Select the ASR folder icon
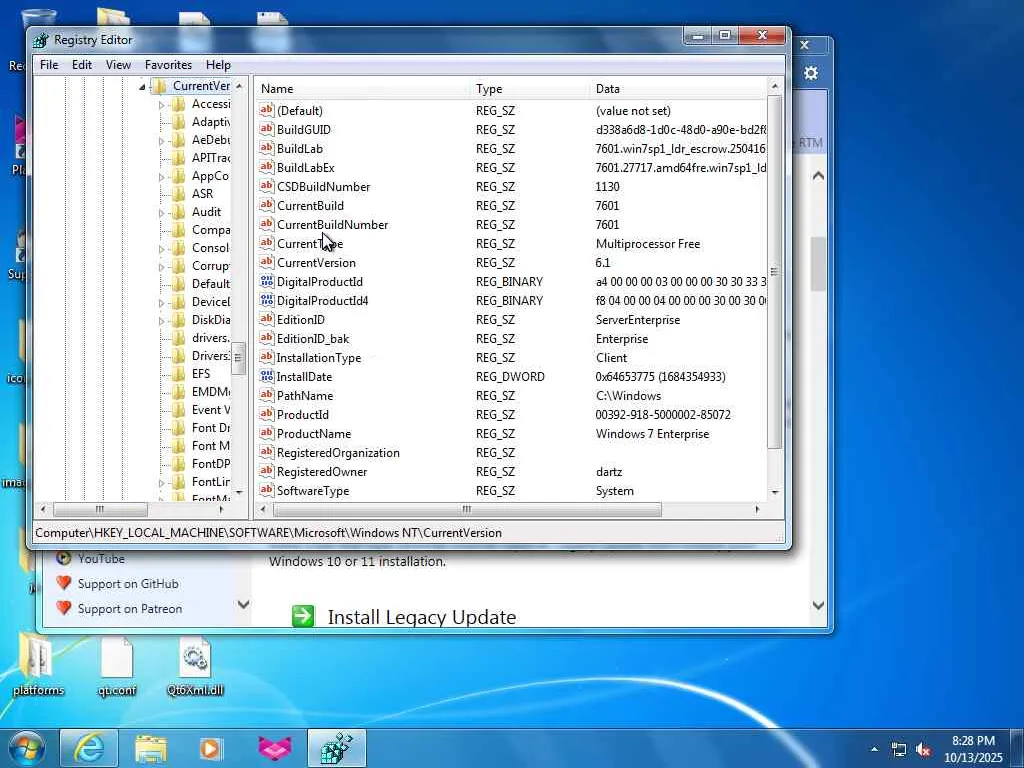 click(x=178, y=194)
